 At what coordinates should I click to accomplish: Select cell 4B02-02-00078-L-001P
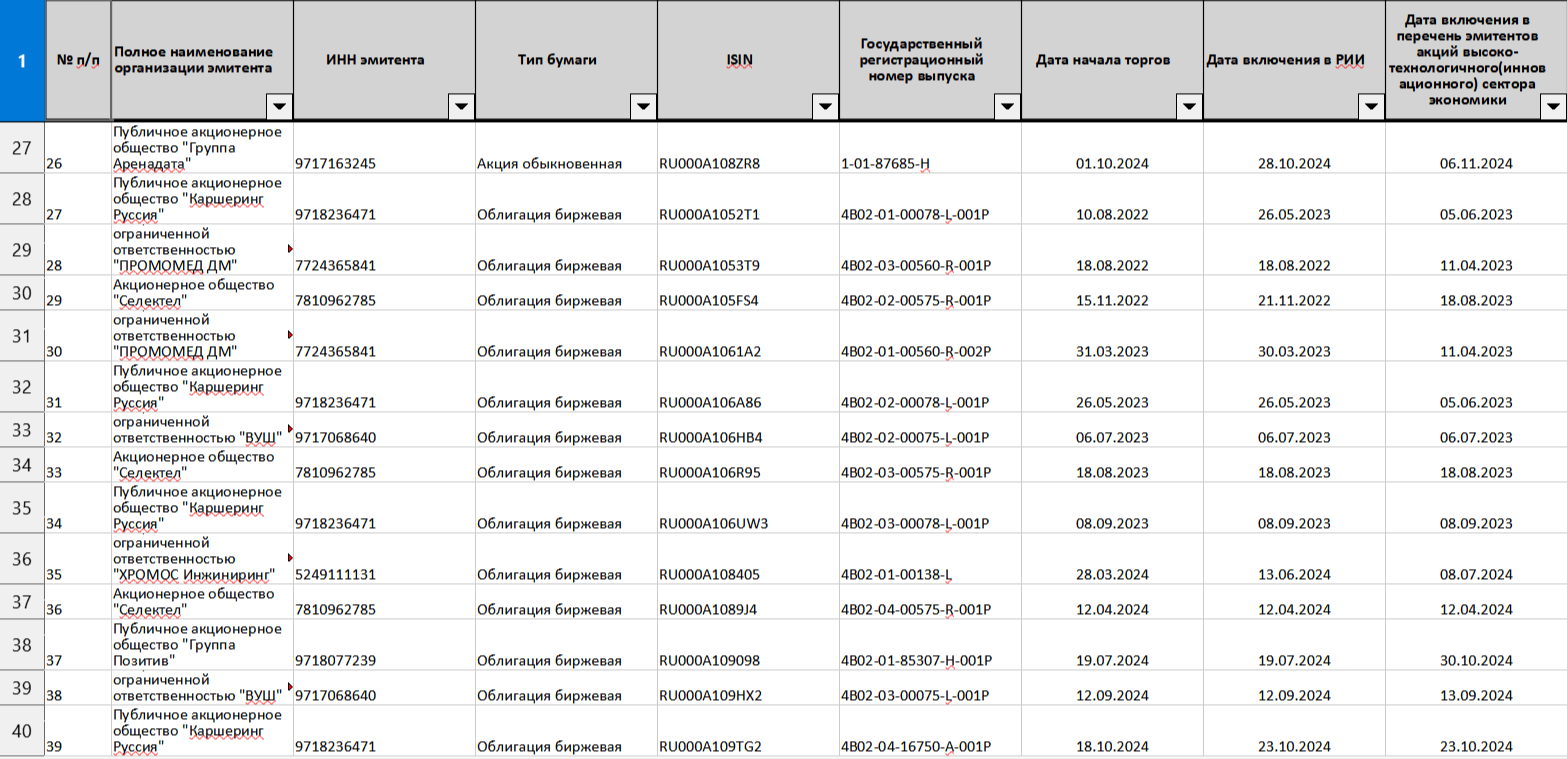930,387
